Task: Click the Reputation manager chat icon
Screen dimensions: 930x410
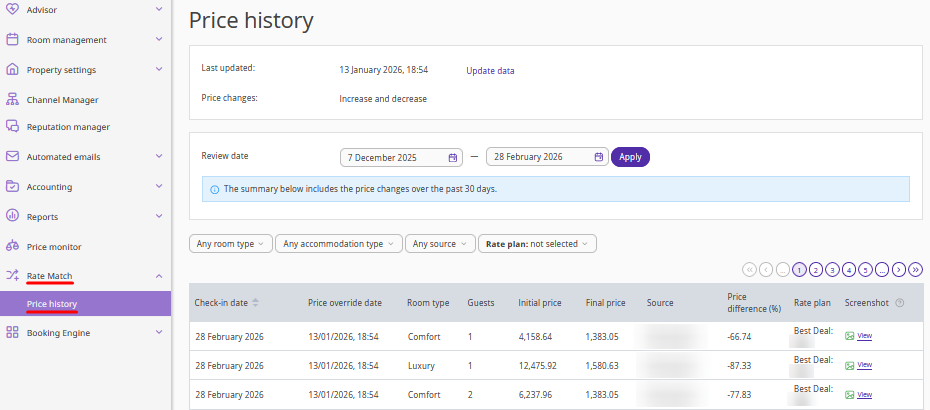Action: point(13,127)
